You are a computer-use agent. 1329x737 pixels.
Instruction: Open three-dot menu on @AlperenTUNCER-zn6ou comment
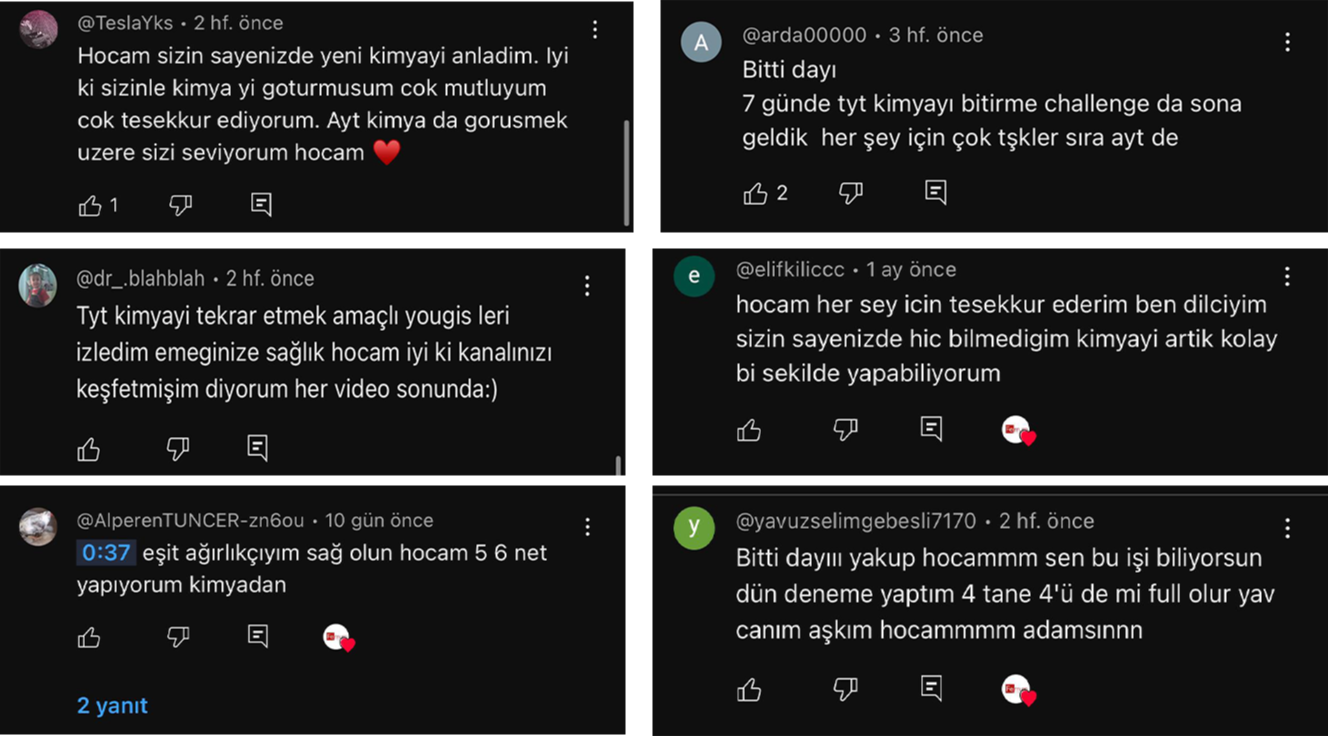[588, 527]
